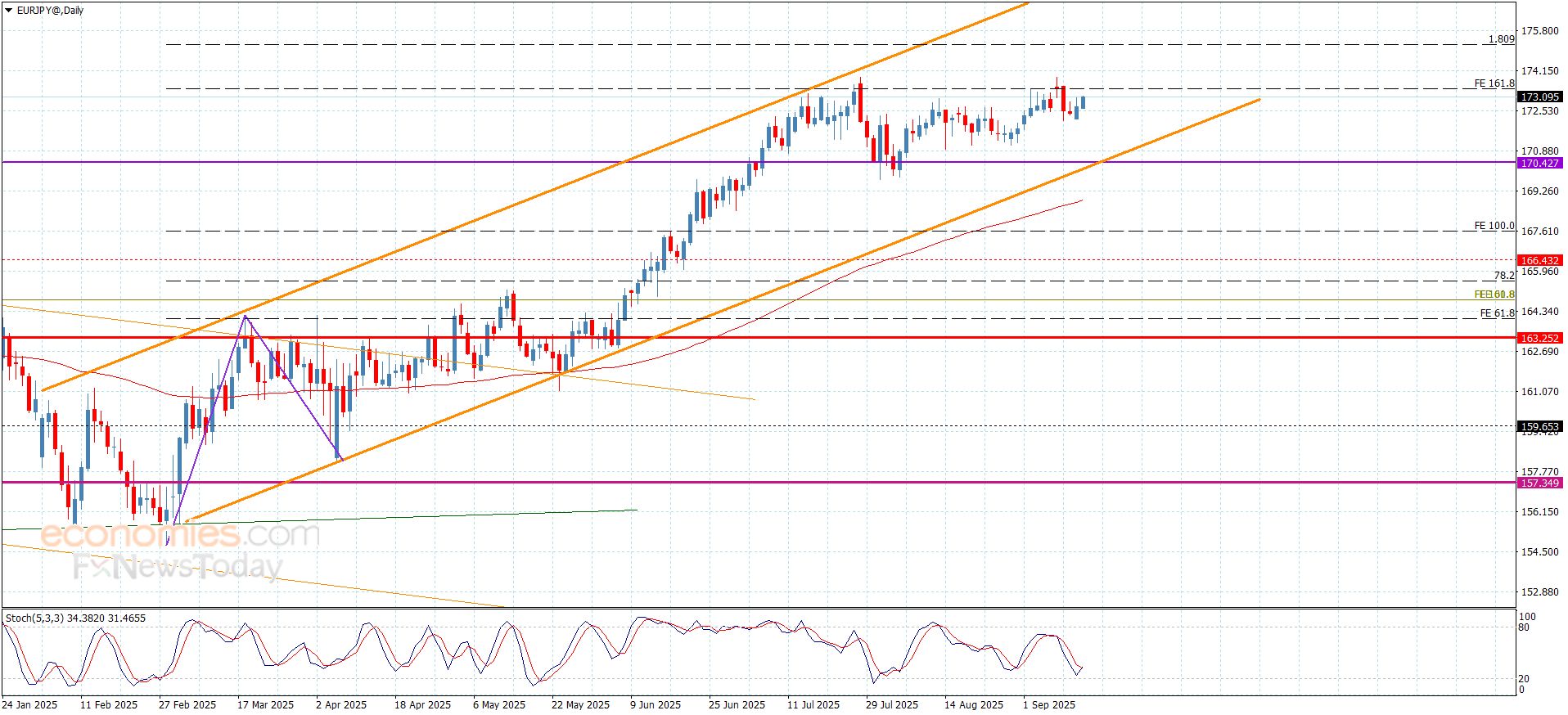Select the 22 May 2025 date label
Image resolution: width=1568 pixels, height=715 pixels.
[580, 704]
